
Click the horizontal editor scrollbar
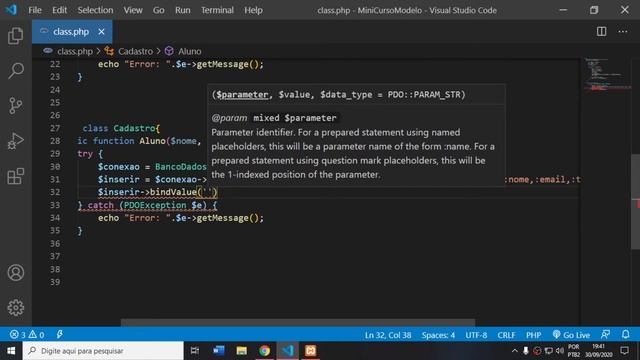coord(298,323)
